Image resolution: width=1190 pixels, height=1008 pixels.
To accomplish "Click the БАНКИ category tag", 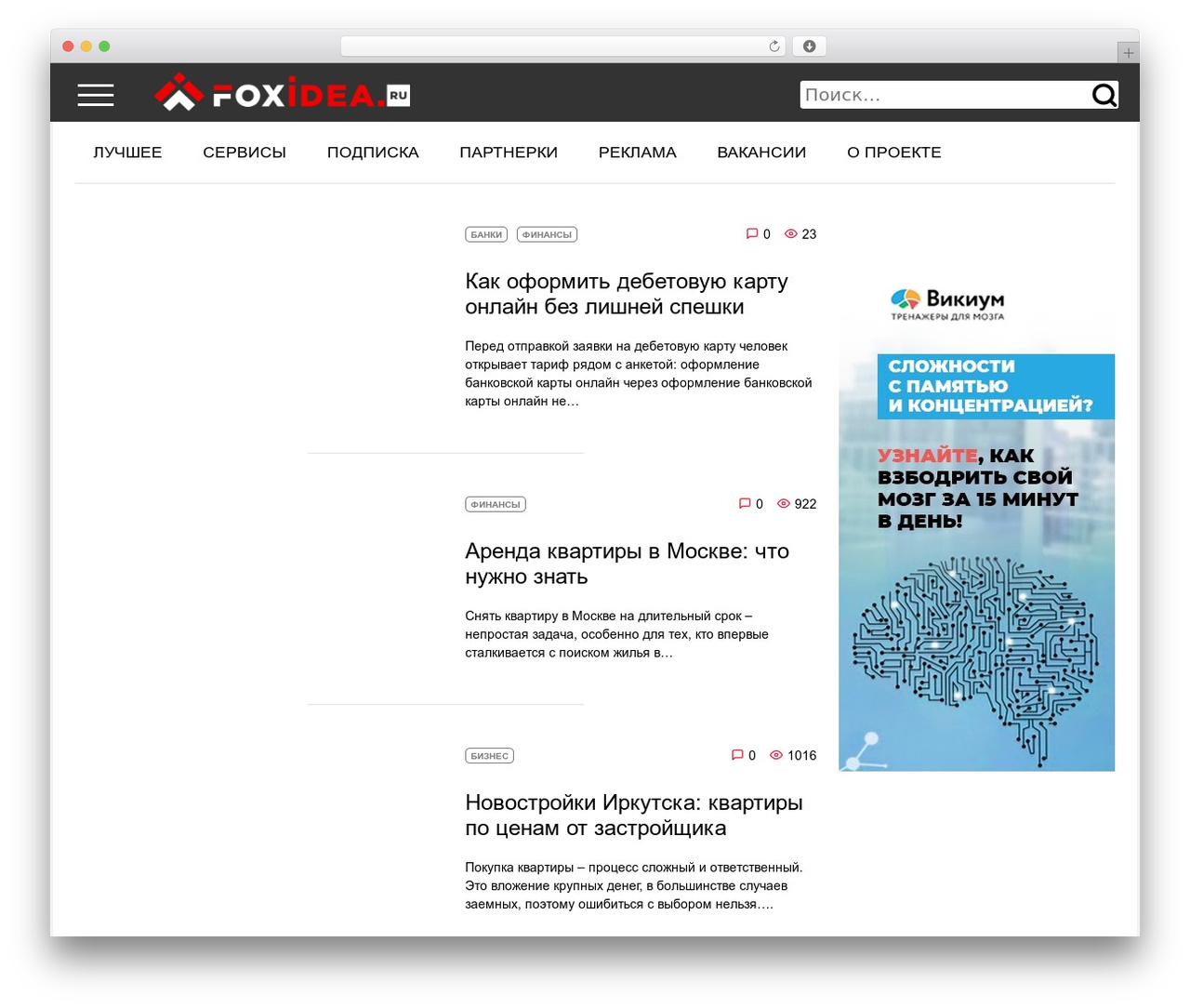I will [x=486, y=234].
